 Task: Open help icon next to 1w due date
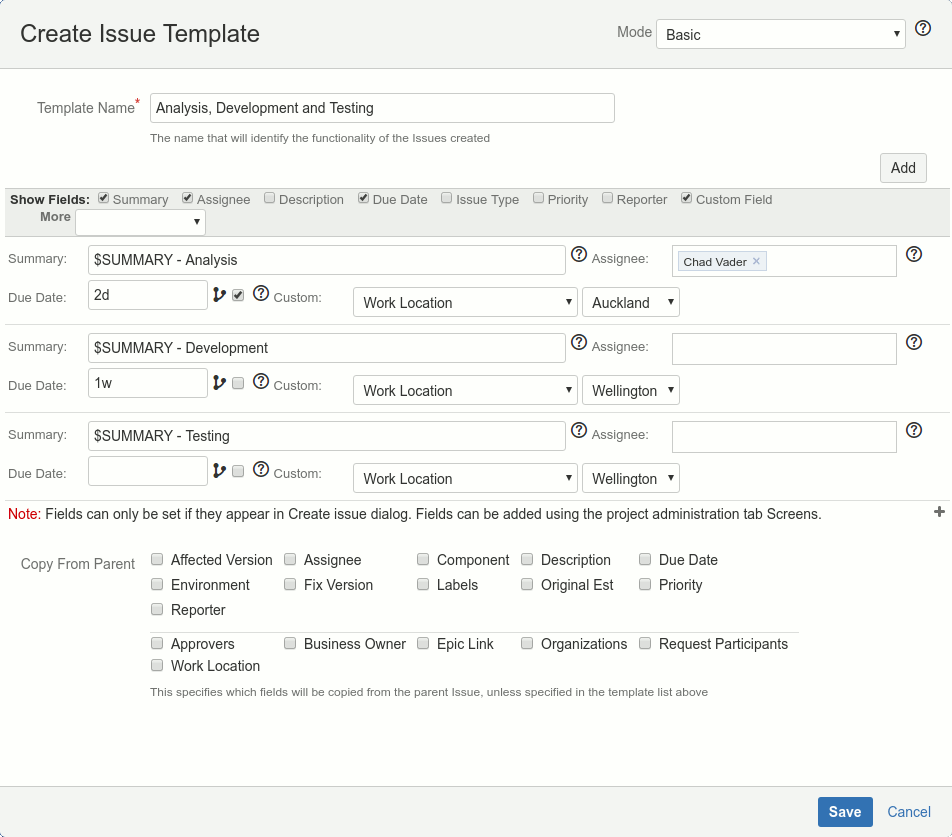pos(261,381)
